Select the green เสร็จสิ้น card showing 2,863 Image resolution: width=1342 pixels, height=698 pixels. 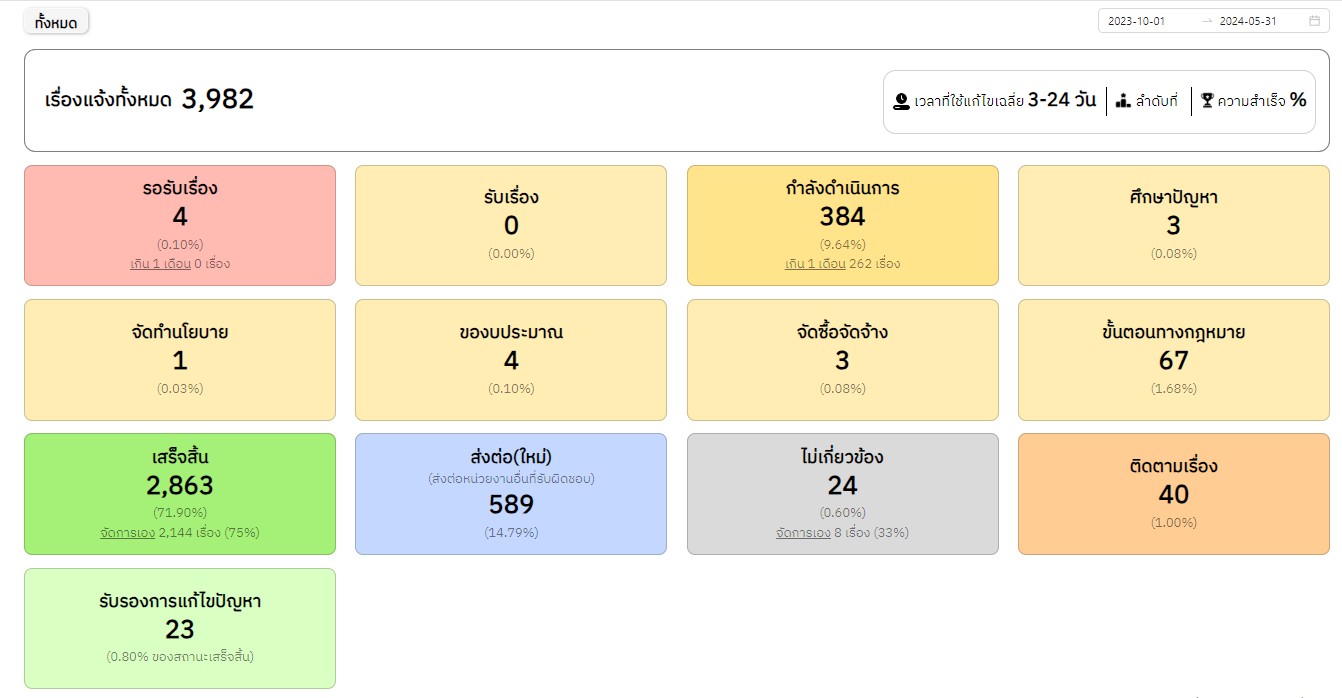pyautogui.click(x=180, y=493)
